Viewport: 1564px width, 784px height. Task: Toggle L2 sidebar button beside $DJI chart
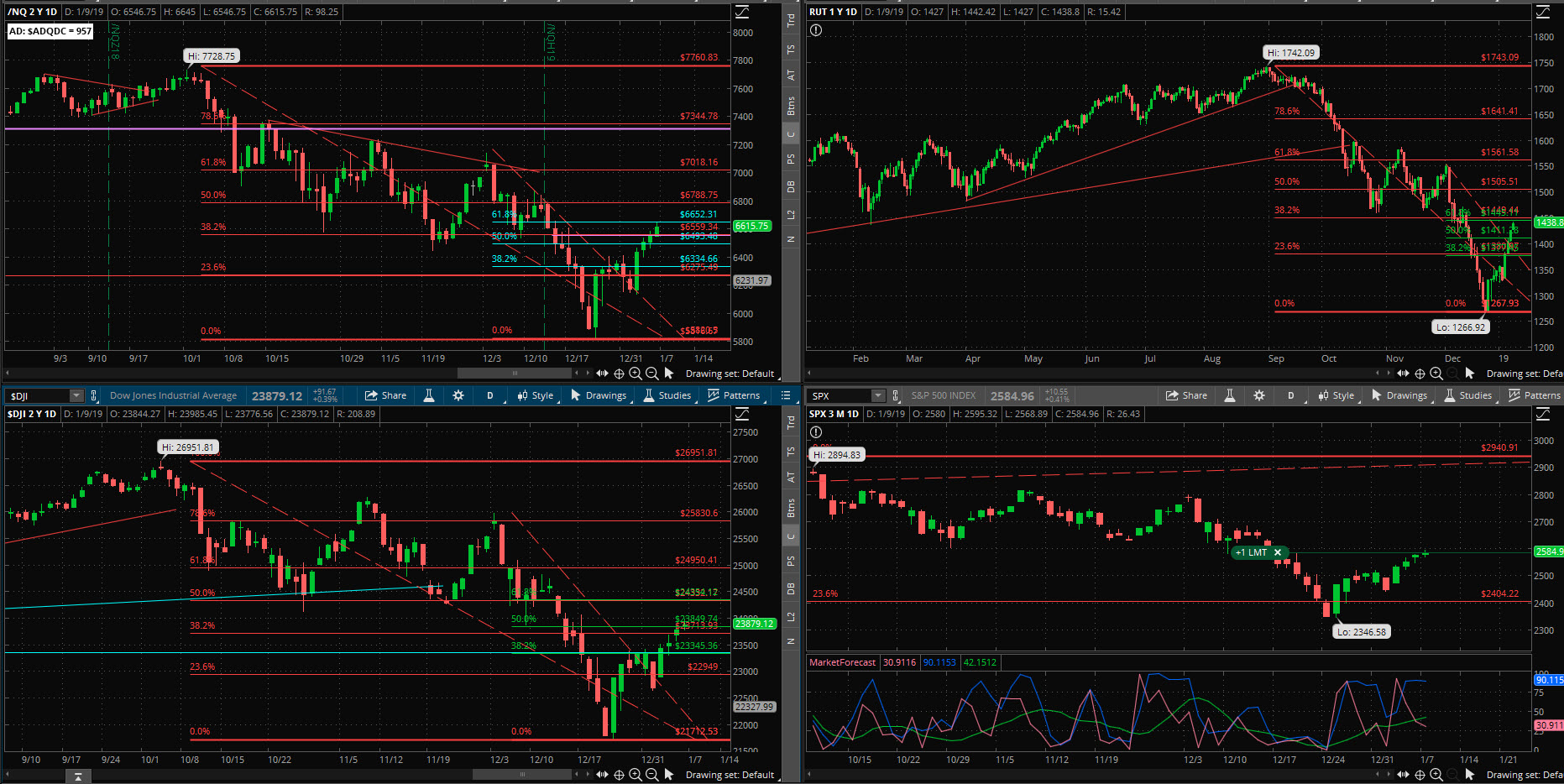tap(791, 617)
